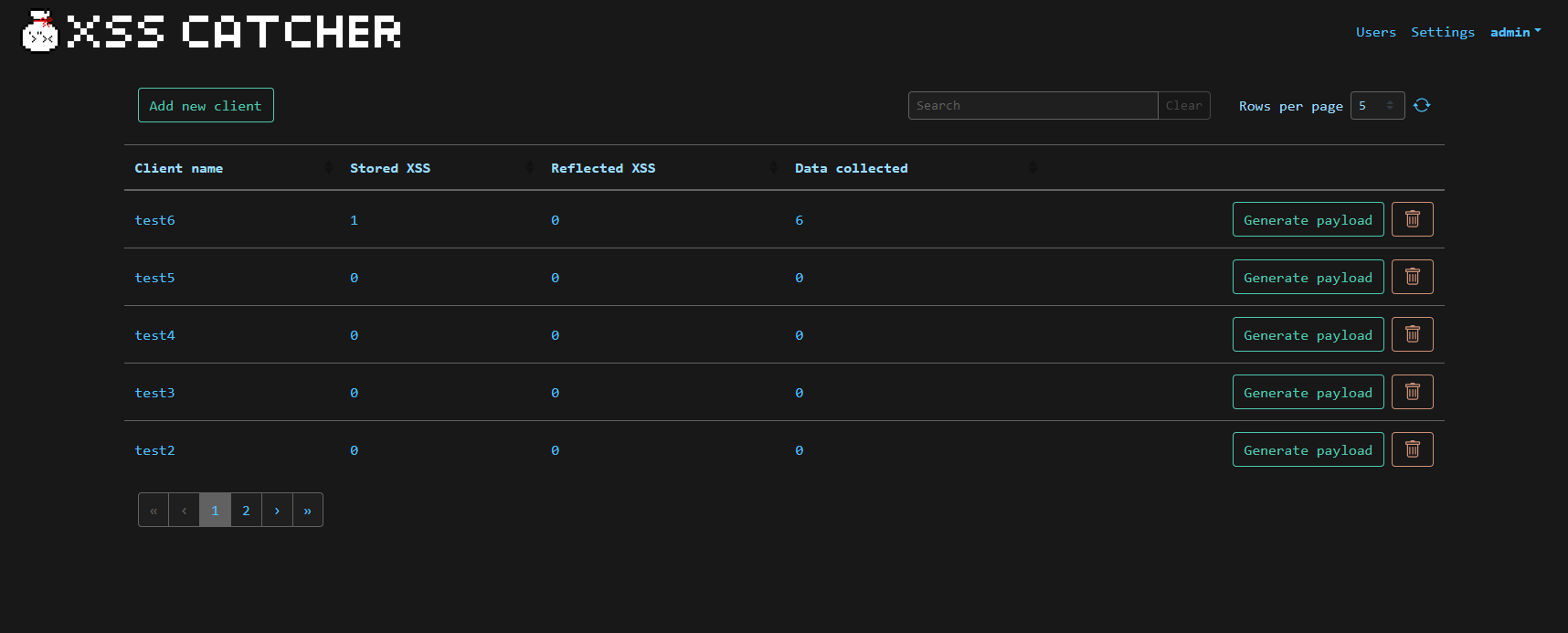Image resolution: width=1568 pixels, height=633 pixels.
Task: Generate payload for test6
Action: point(1308,219)
